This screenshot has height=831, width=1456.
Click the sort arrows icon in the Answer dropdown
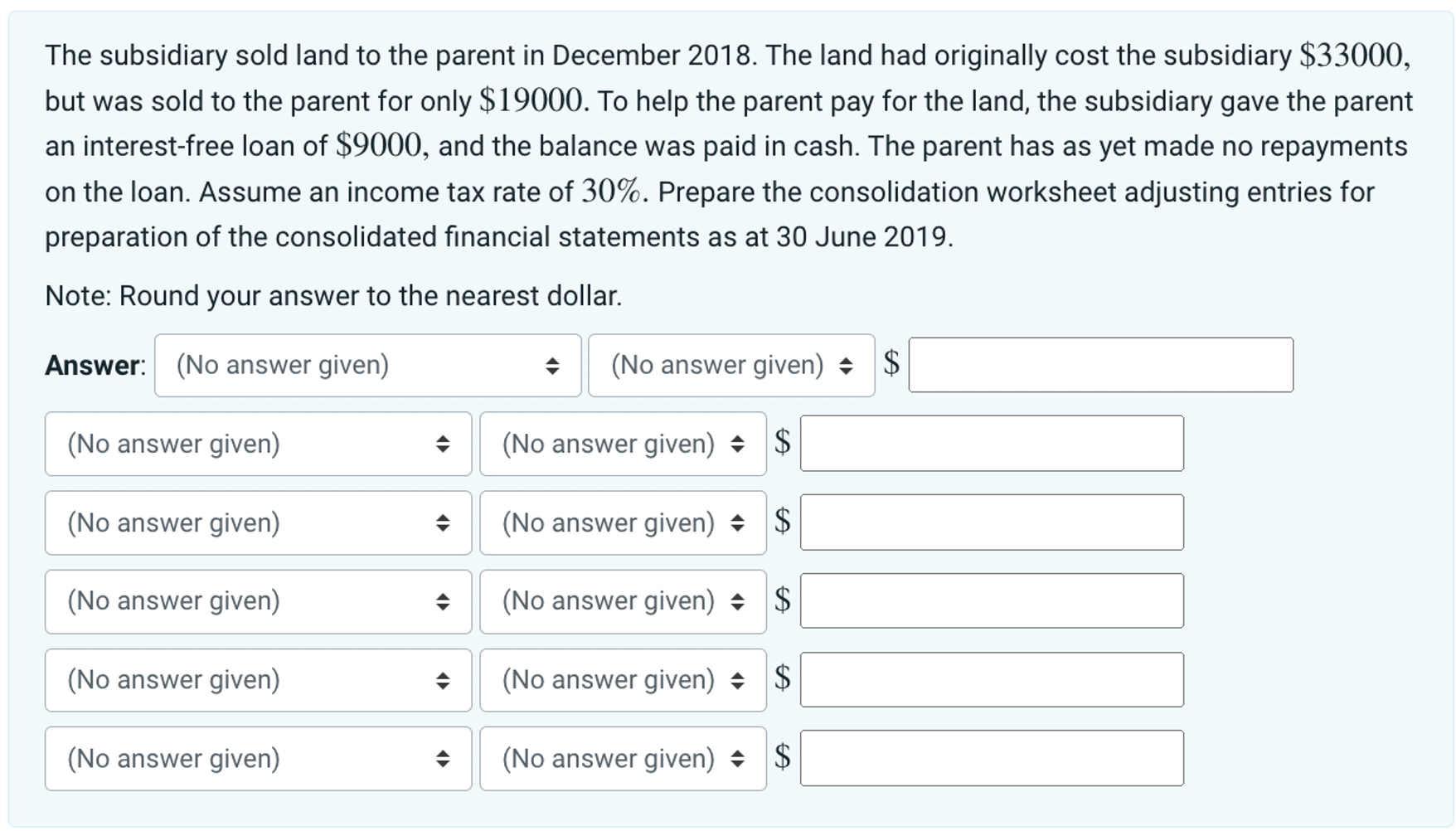(551, 365)
